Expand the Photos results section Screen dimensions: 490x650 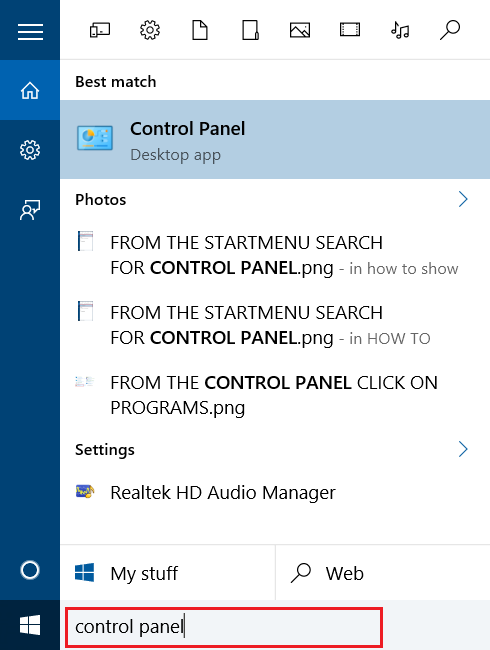[463, 199]
